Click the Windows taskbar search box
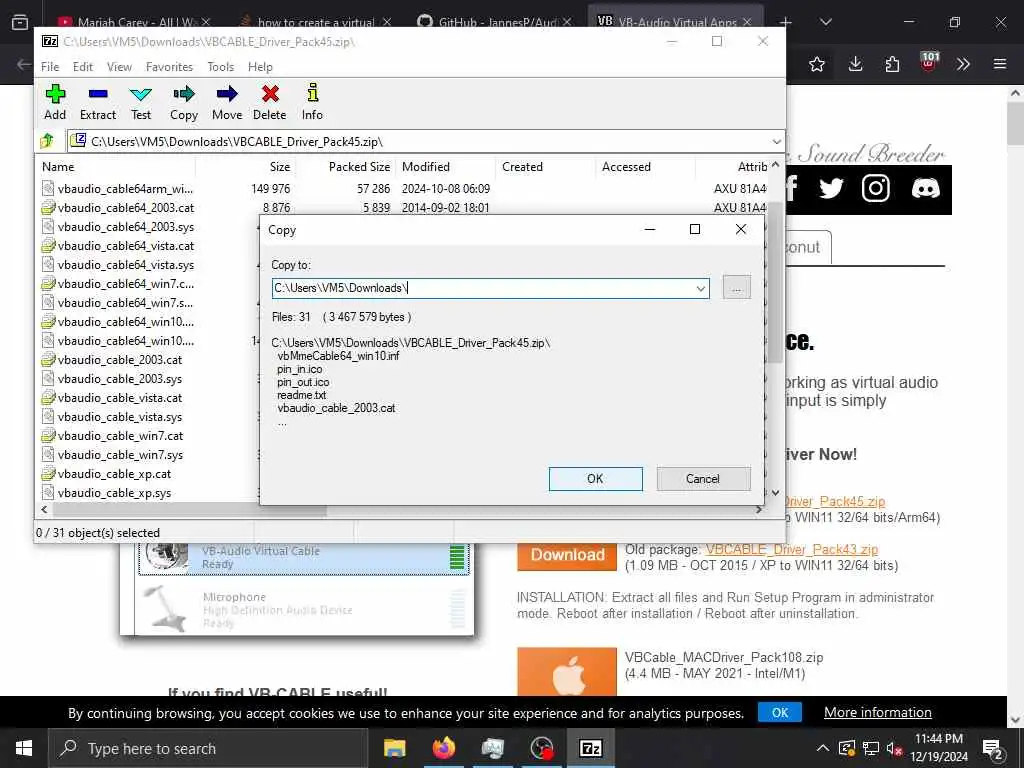Viewport: 1024px width, 768px height. click(209, 748)
